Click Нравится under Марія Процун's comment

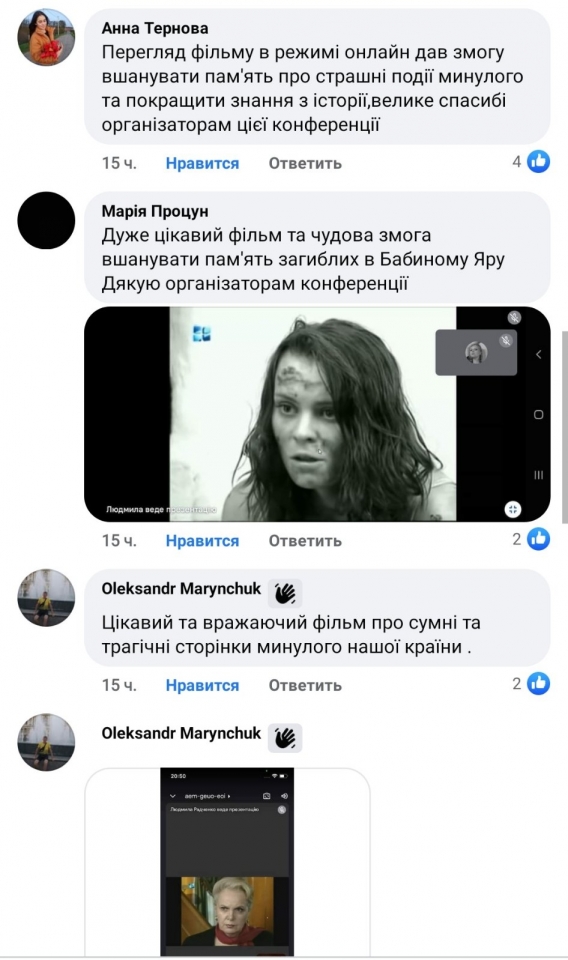202,541
